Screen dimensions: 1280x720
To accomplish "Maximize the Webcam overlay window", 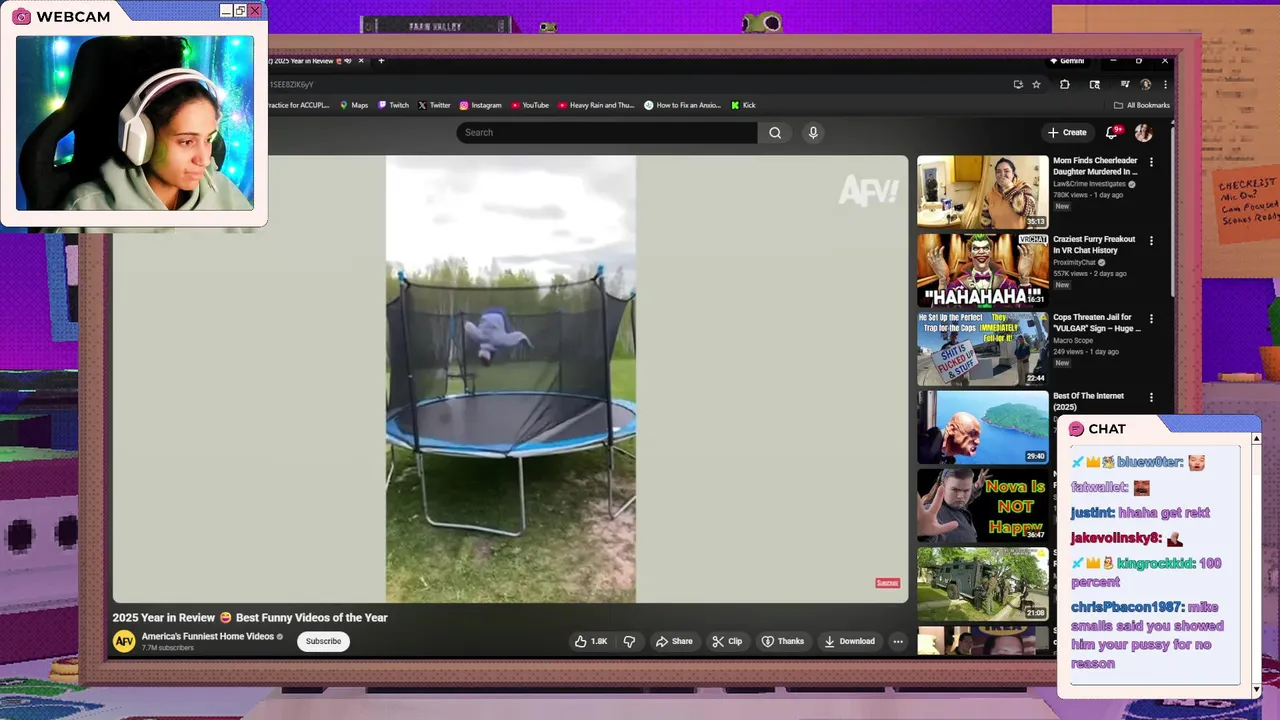I will (x=240, y=11).
